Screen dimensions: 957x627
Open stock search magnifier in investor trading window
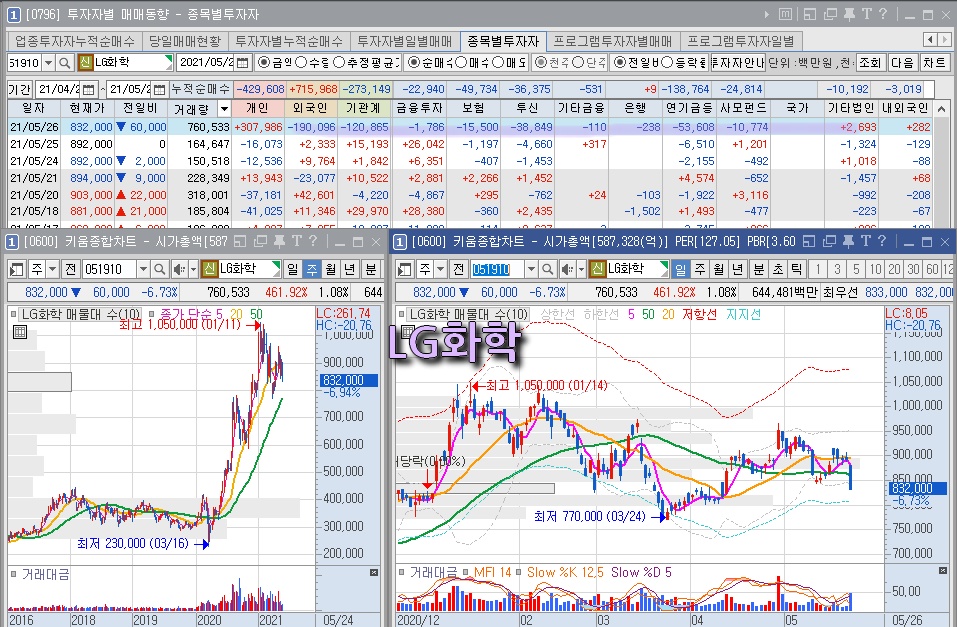coord(65,62)
